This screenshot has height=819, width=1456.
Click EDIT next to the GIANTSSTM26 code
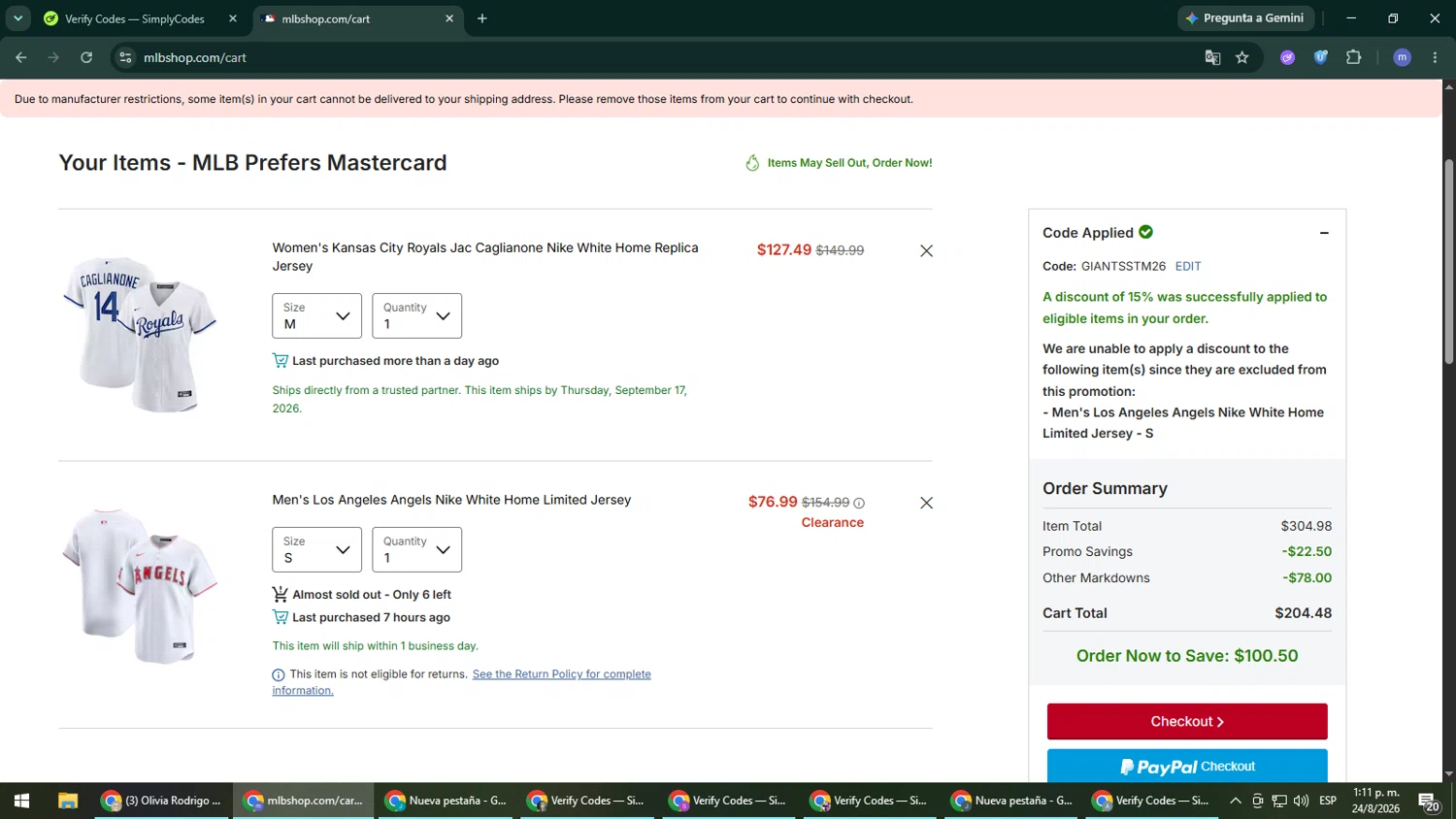click(x=1188, y=266)
